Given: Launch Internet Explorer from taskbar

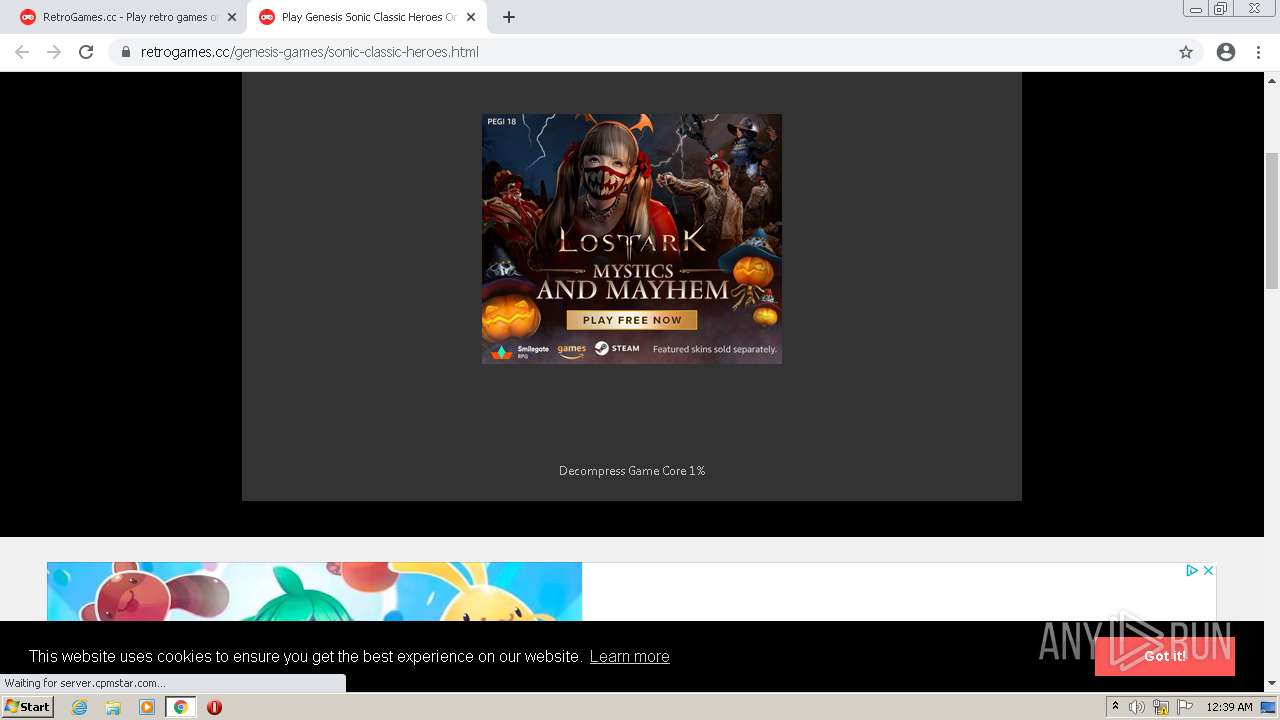Looking at the screenshot, I should coord(79,707).
